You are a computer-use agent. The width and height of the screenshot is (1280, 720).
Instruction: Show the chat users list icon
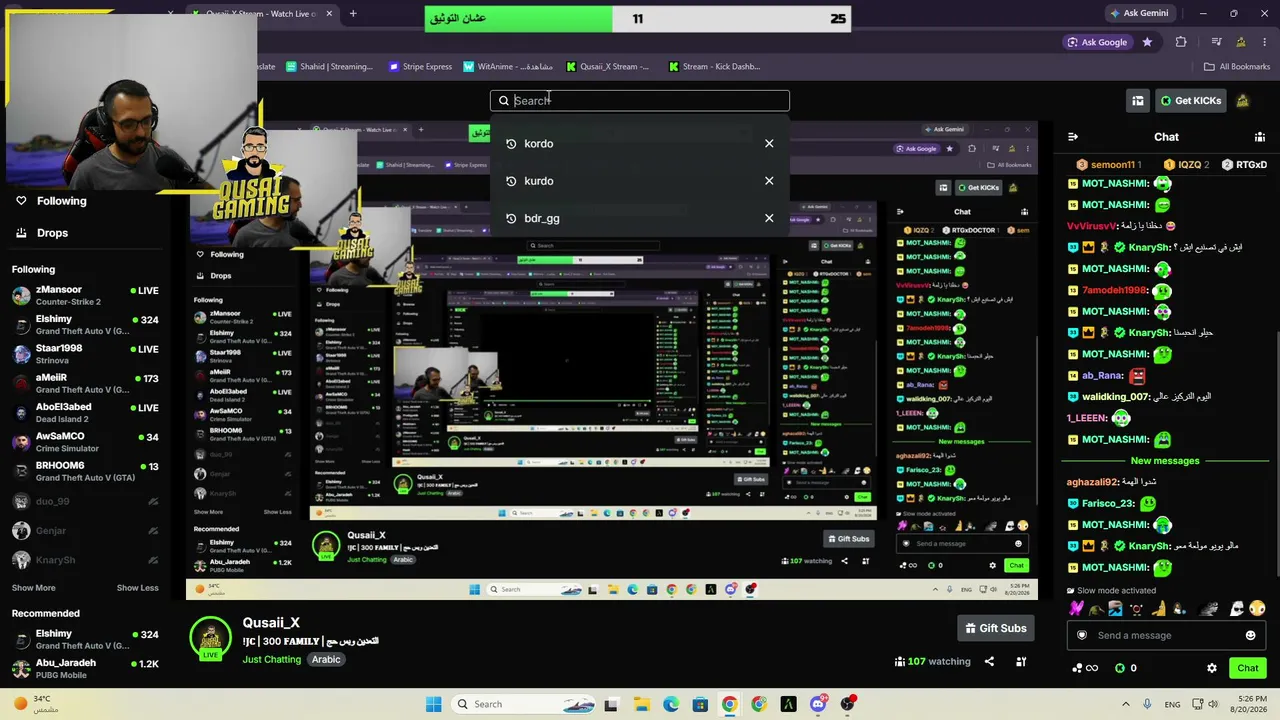click(1260, 137)
